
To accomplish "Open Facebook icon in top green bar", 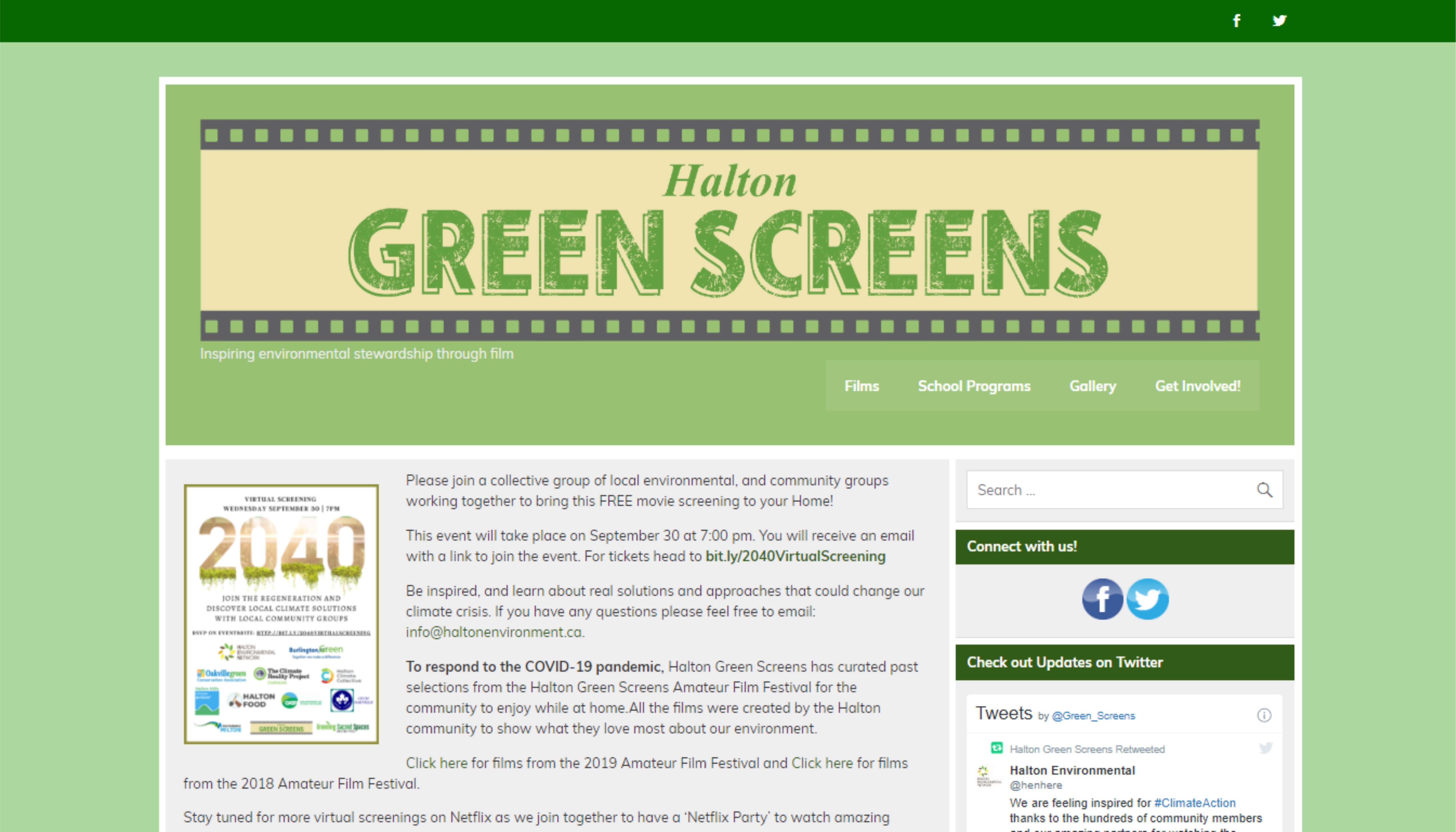I will click(x=1236, y=21).
